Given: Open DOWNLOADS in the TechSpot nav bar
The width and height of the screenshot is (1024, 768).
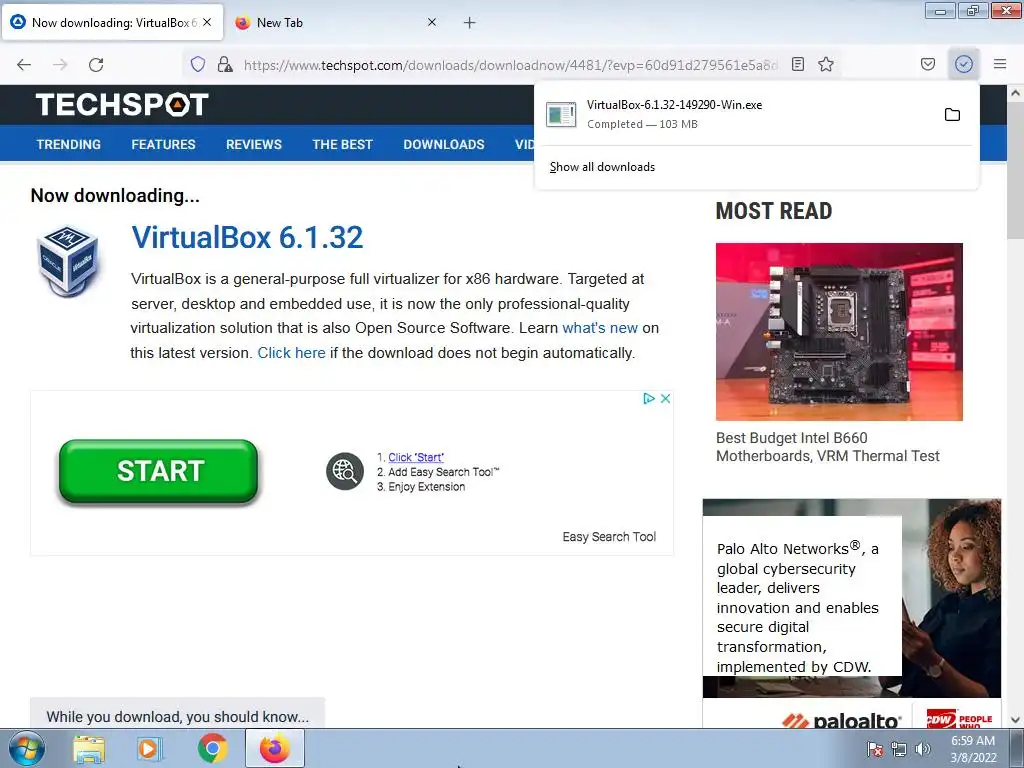Looking at the screenshot, I should click(444, 144).
